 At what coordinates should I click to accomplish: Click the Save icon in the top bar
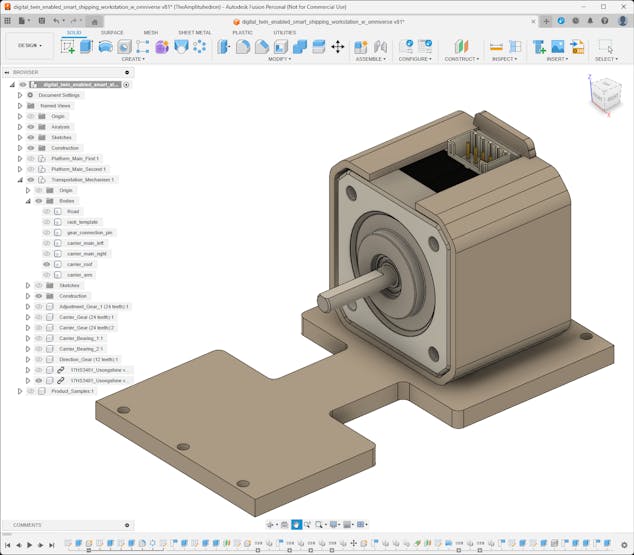click(x=41, y=20)
